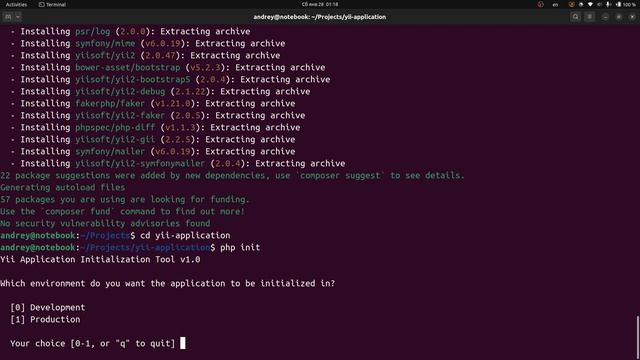Click the terminal cursor after 'to quit]'
This screenshot has height=360, width=640.
(182, 343)
